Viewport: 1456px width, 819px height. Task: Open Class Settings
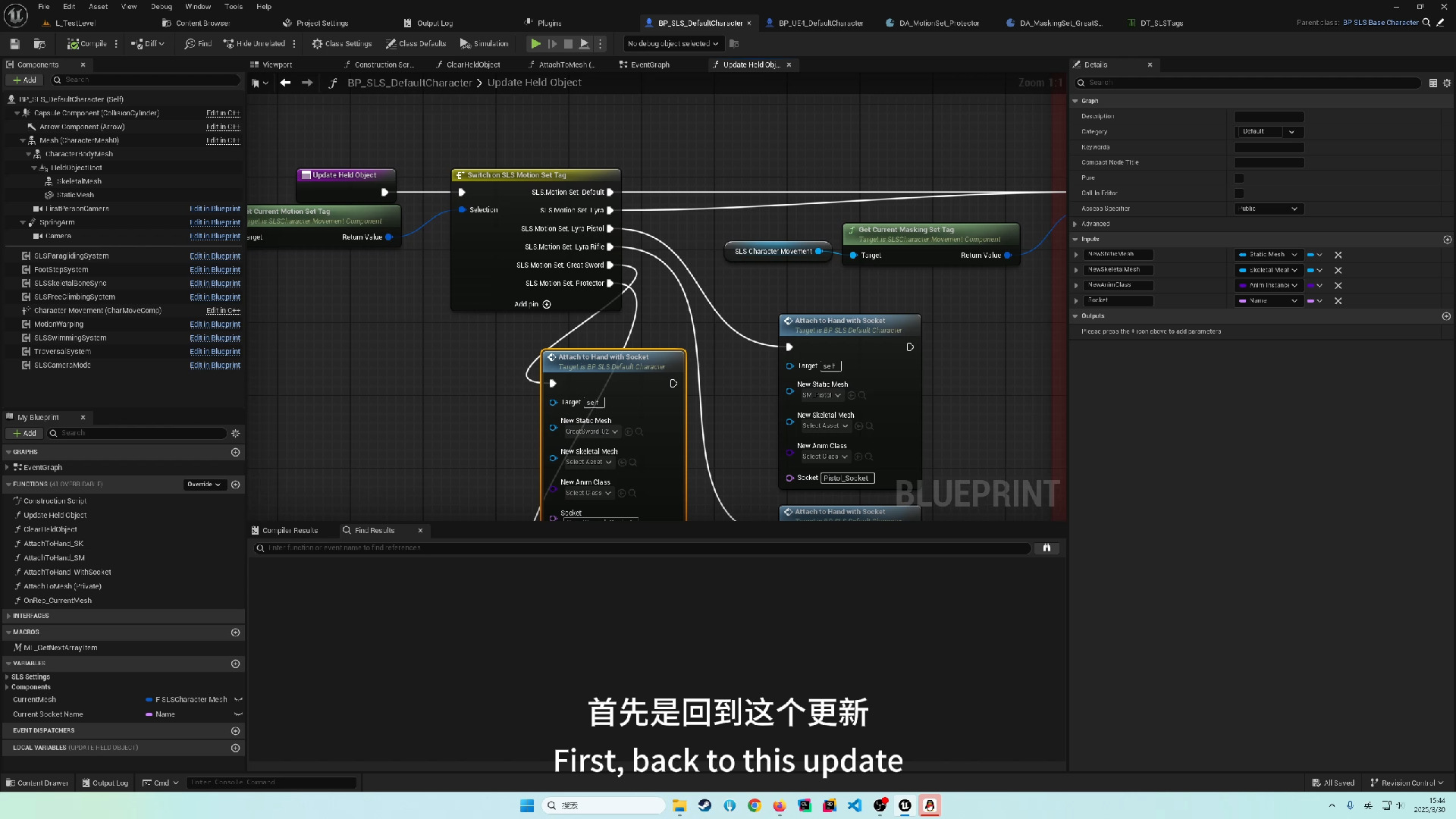[342, 44]
